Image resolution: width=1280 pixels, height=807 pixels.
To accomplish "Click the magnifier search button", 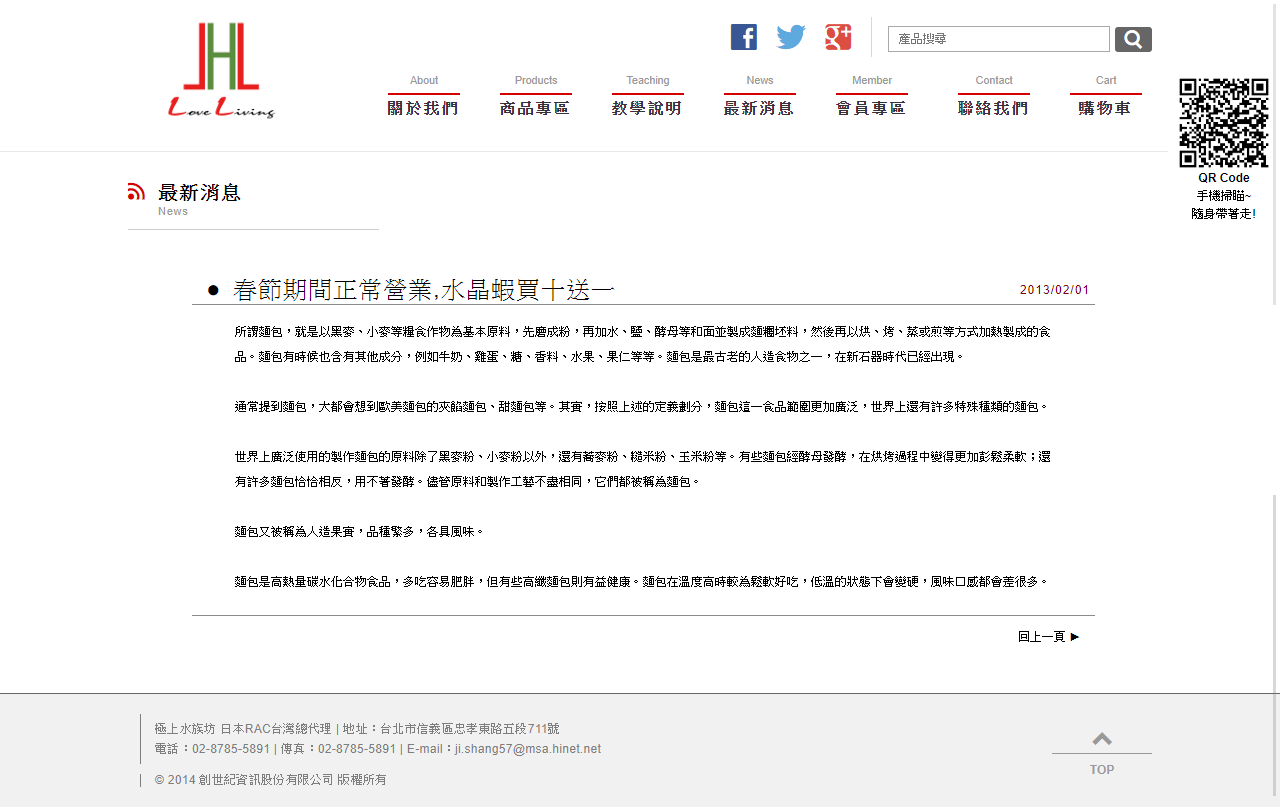I will pos(1133,39).
